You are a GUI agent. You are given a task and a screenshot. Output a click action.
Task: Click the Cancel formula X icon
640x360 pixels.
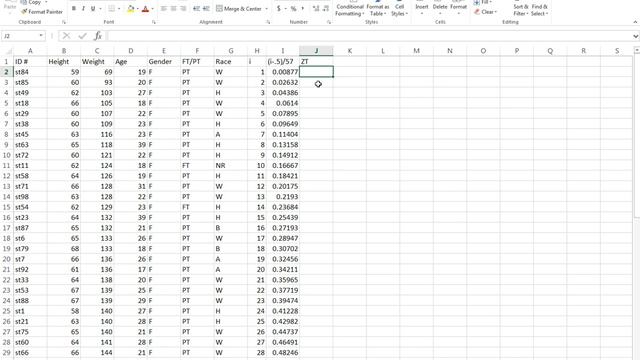click(x=66, y=36)
